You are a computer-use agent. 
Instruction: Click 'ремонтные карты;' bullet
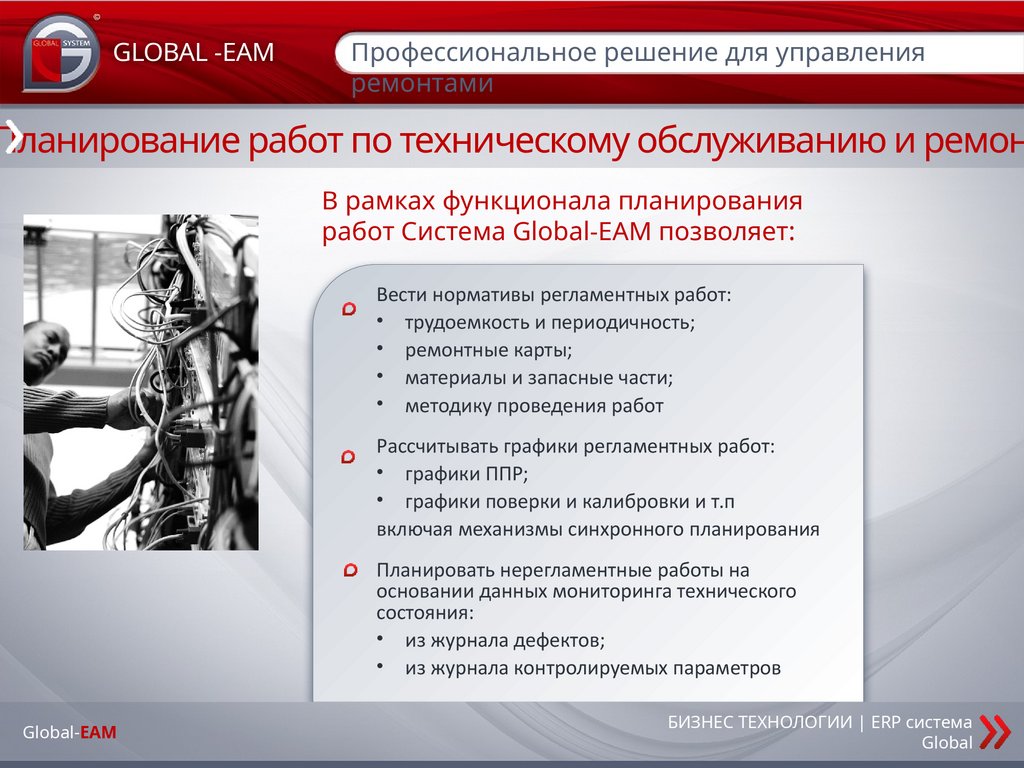pos(488,351)
